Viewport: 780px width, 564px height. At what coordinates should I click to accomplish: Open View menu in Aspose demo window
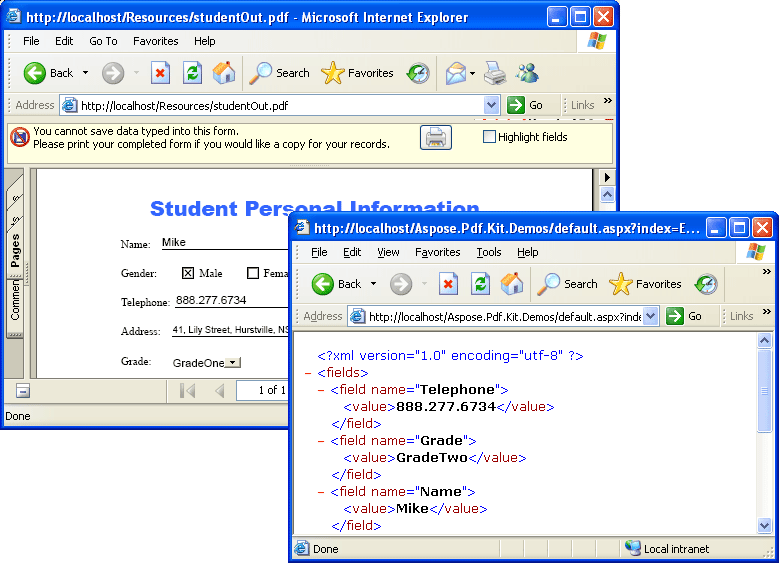(388, 252)
